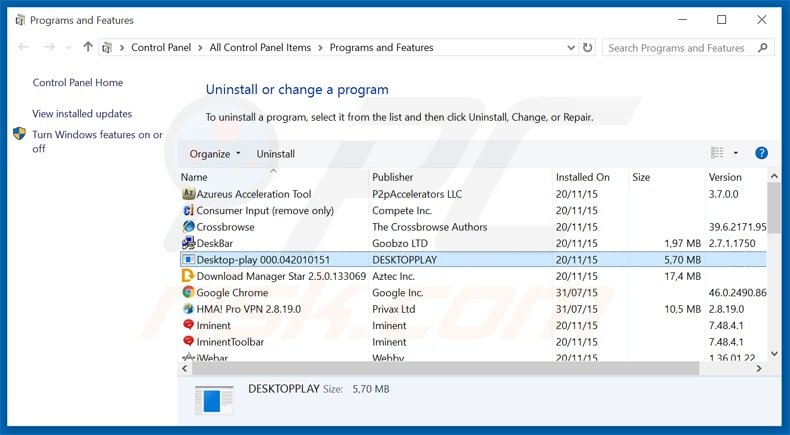Screen dimensions: 790x435
Task: Click publisher P2pAccelerators LLC
Action: tap(417, 194)
